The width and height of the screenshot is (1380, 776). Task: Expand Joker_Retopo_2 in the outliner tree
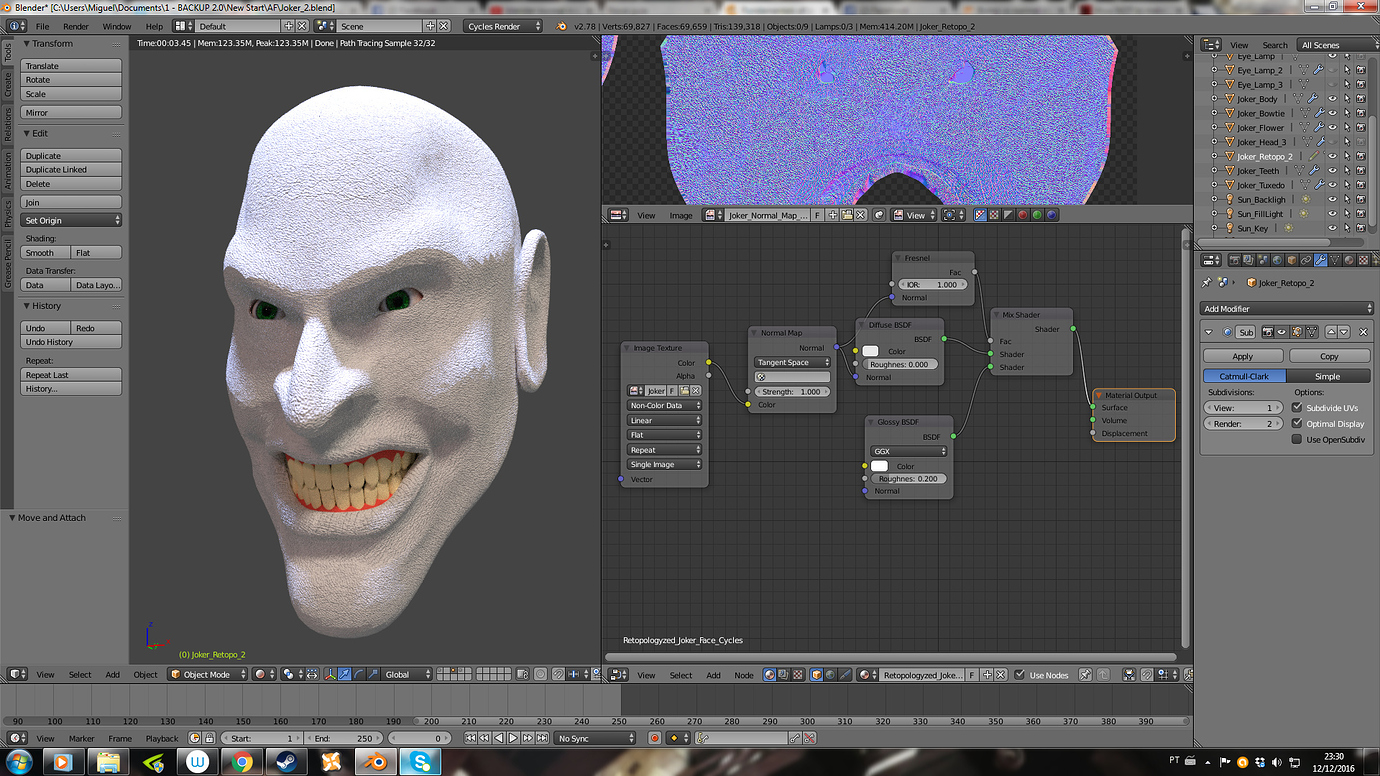(1215, 157)
